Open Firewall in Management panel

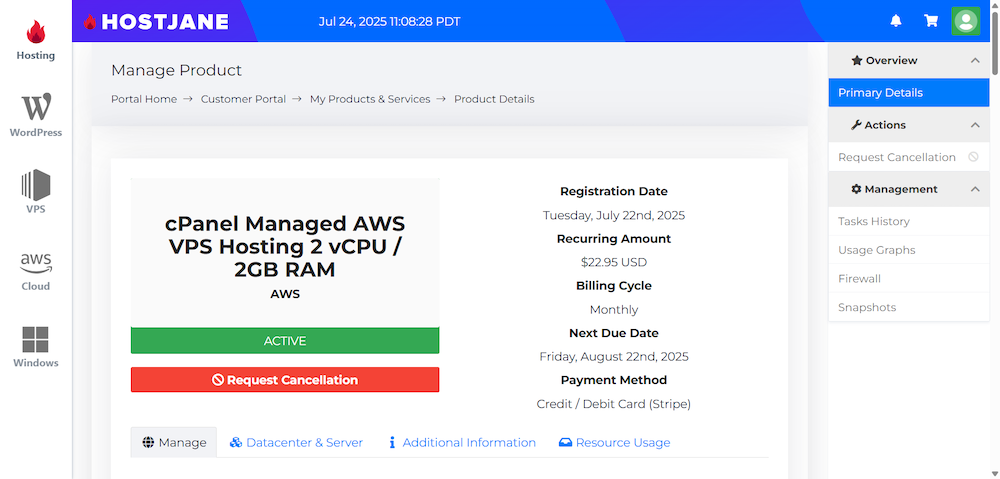pyautogui.click(x=909, y=279)
